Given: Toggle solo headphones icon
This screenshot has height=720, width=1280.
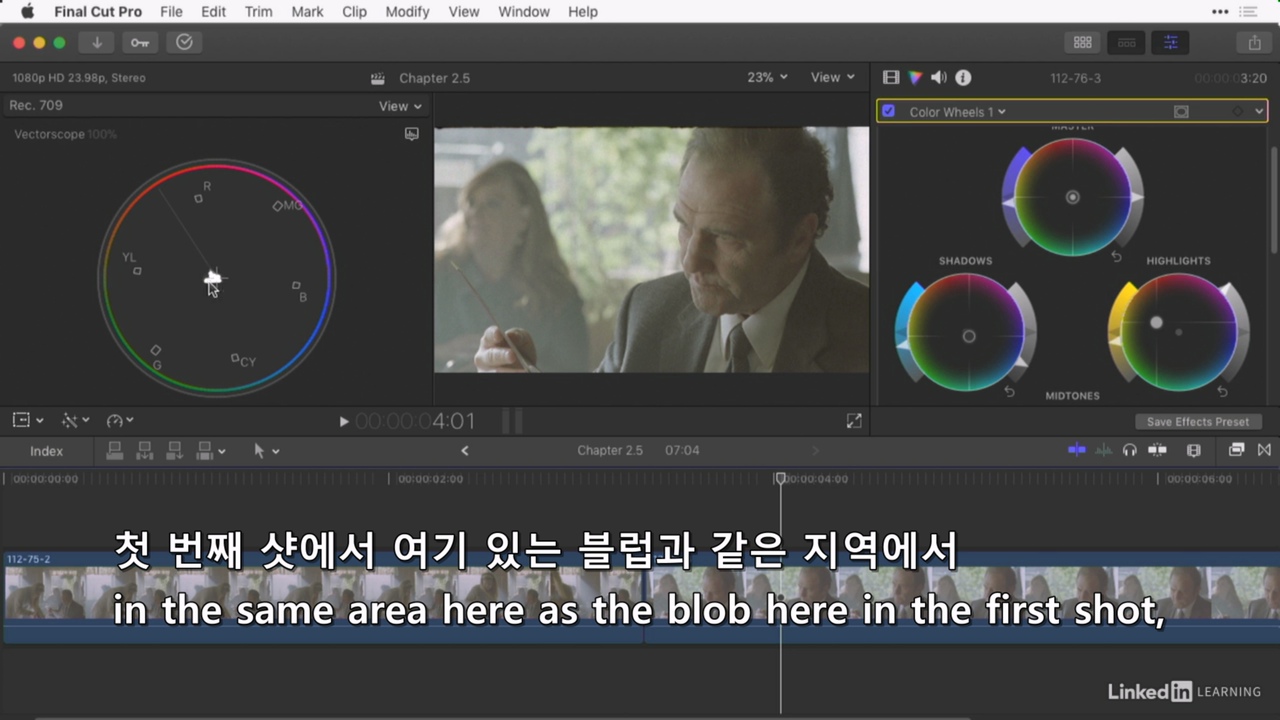Looking at the screenshot, I should [x=1130, y=450].
